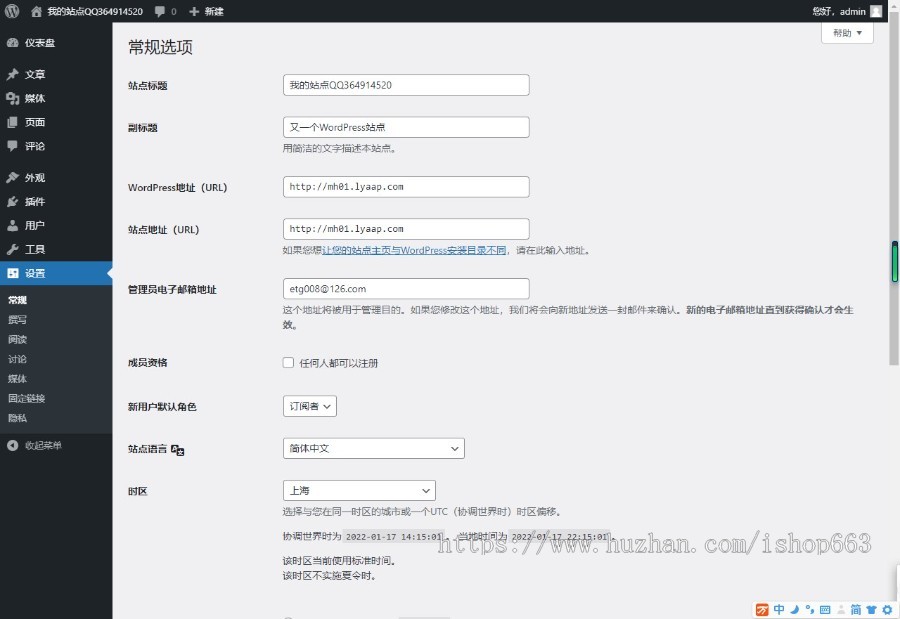
Task: Click the 站点地址 URL field
Action: [x=406, y=229]
